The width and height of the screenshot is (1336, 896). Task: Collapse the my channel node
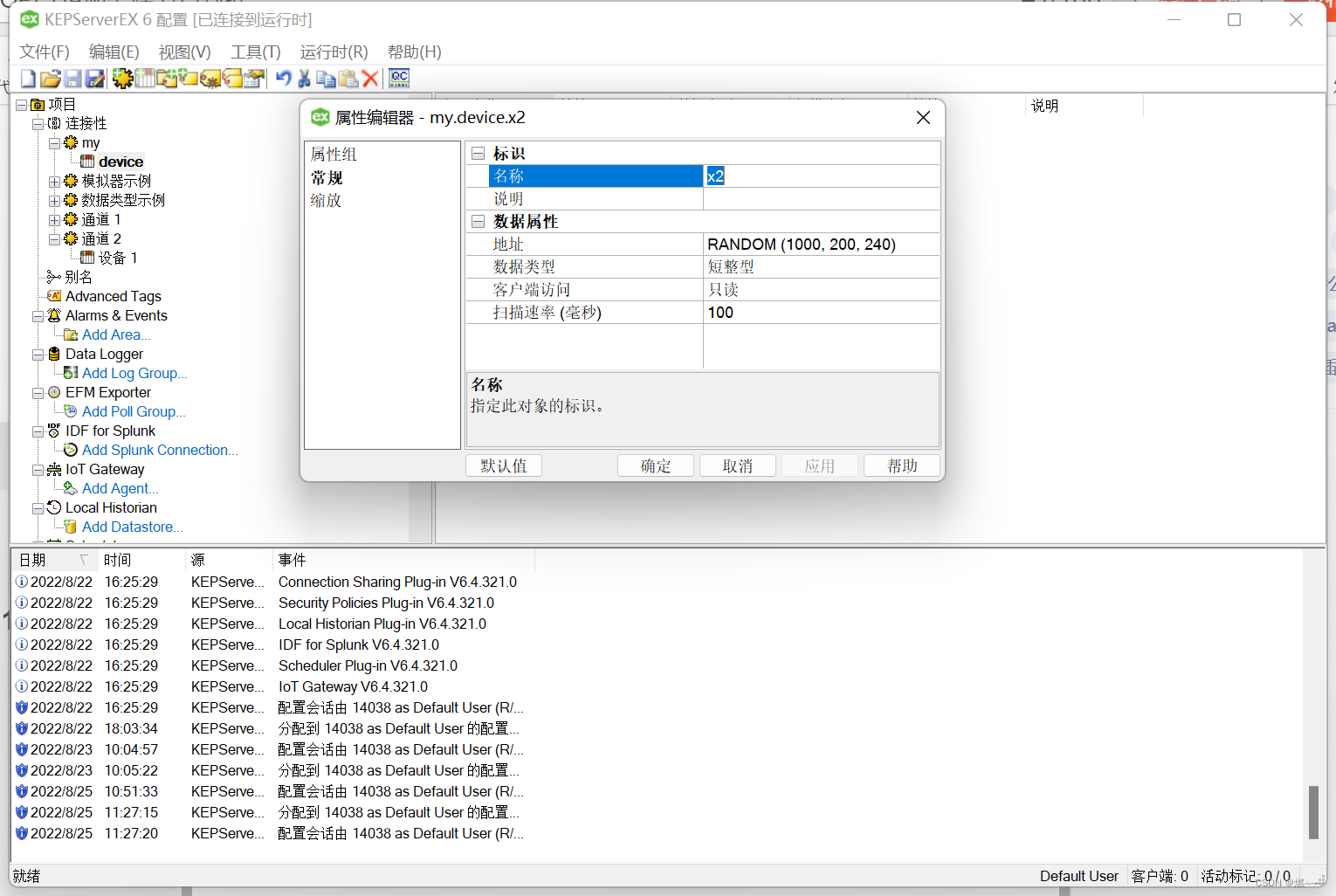[x=54, y=143]
